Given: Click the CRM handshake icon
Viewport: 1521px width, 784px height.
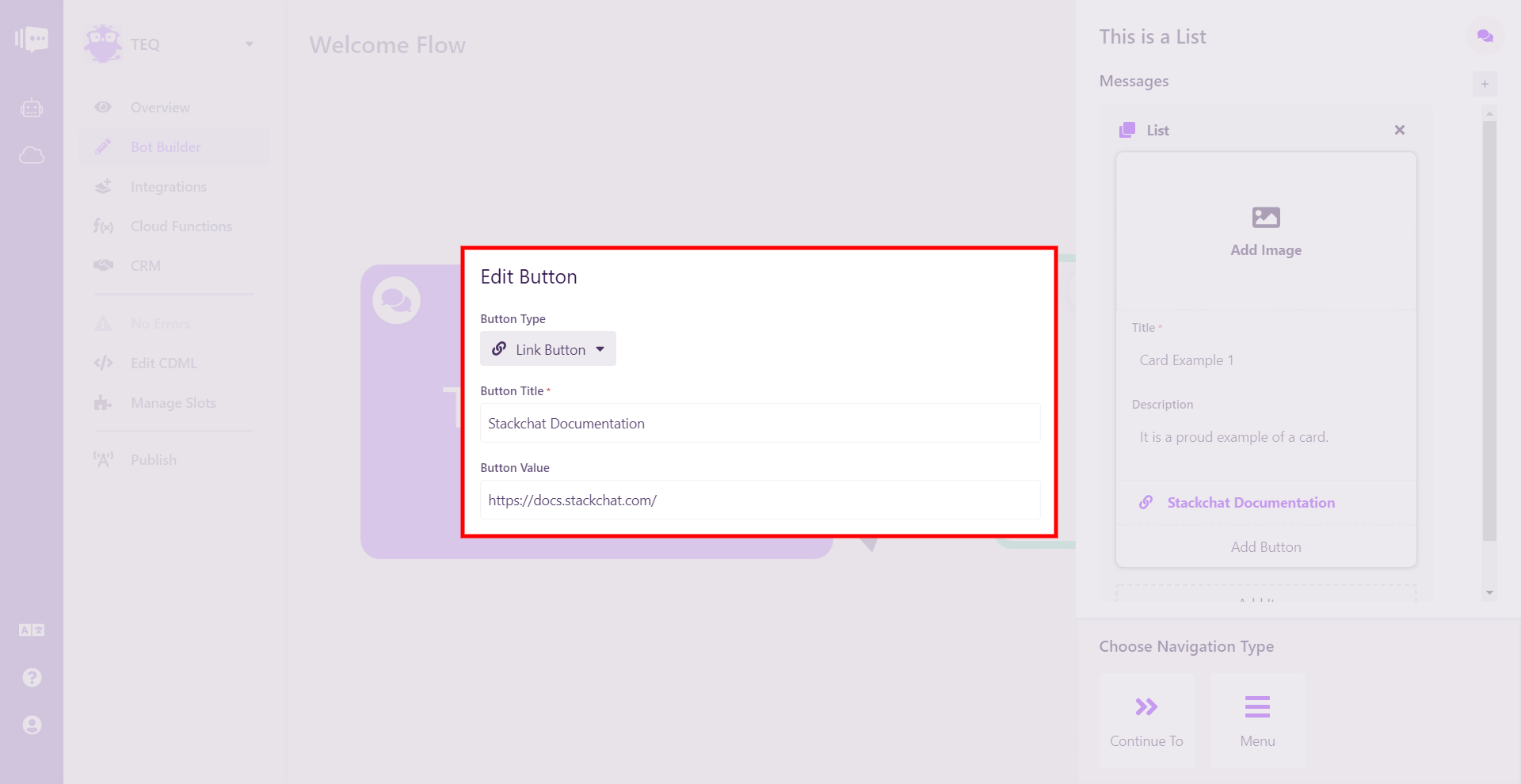Looking at the screenshot, I should coord(103,265).
